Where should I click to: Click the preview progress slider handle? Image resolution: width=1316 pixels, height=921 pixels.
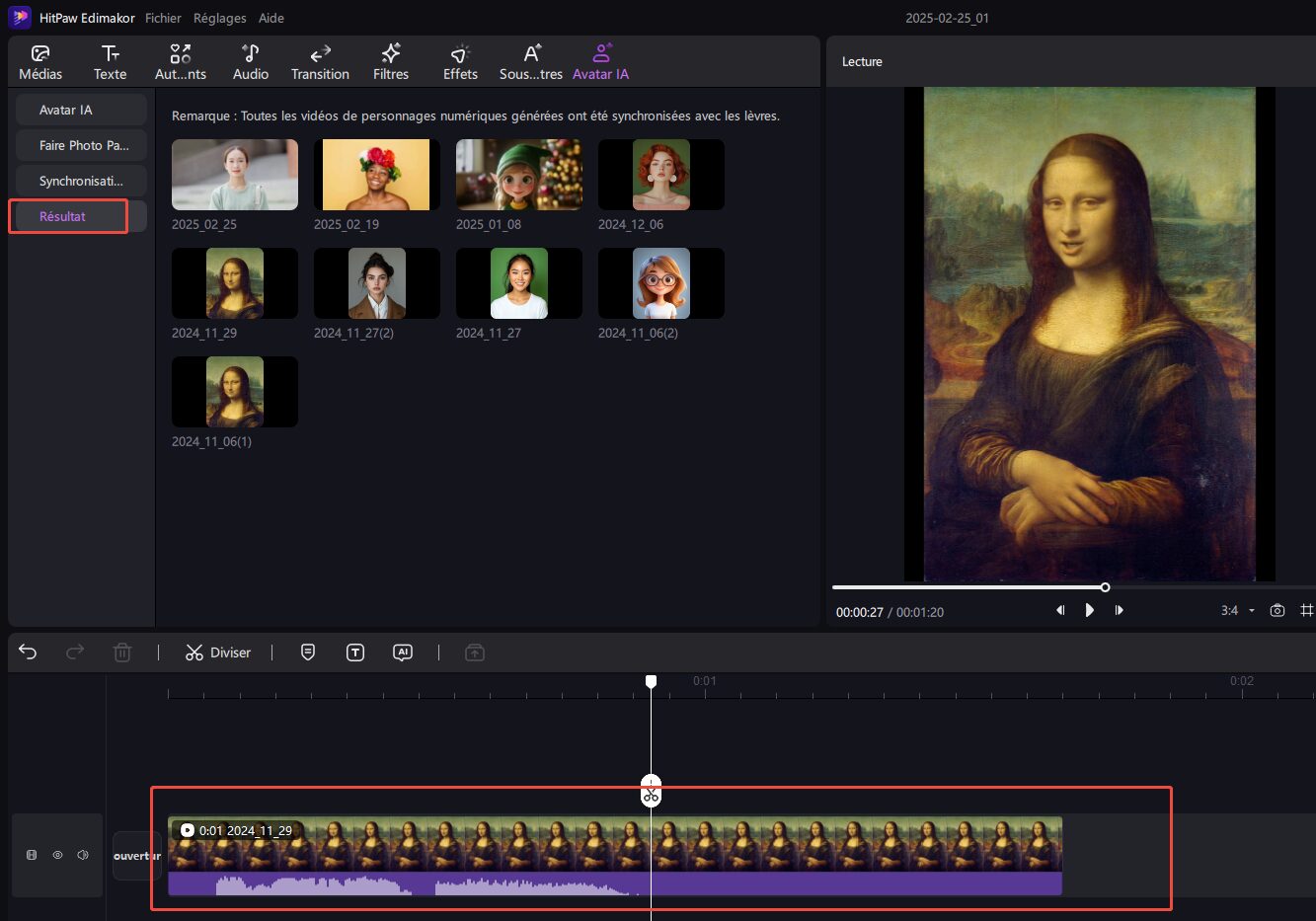point(1105,587)
